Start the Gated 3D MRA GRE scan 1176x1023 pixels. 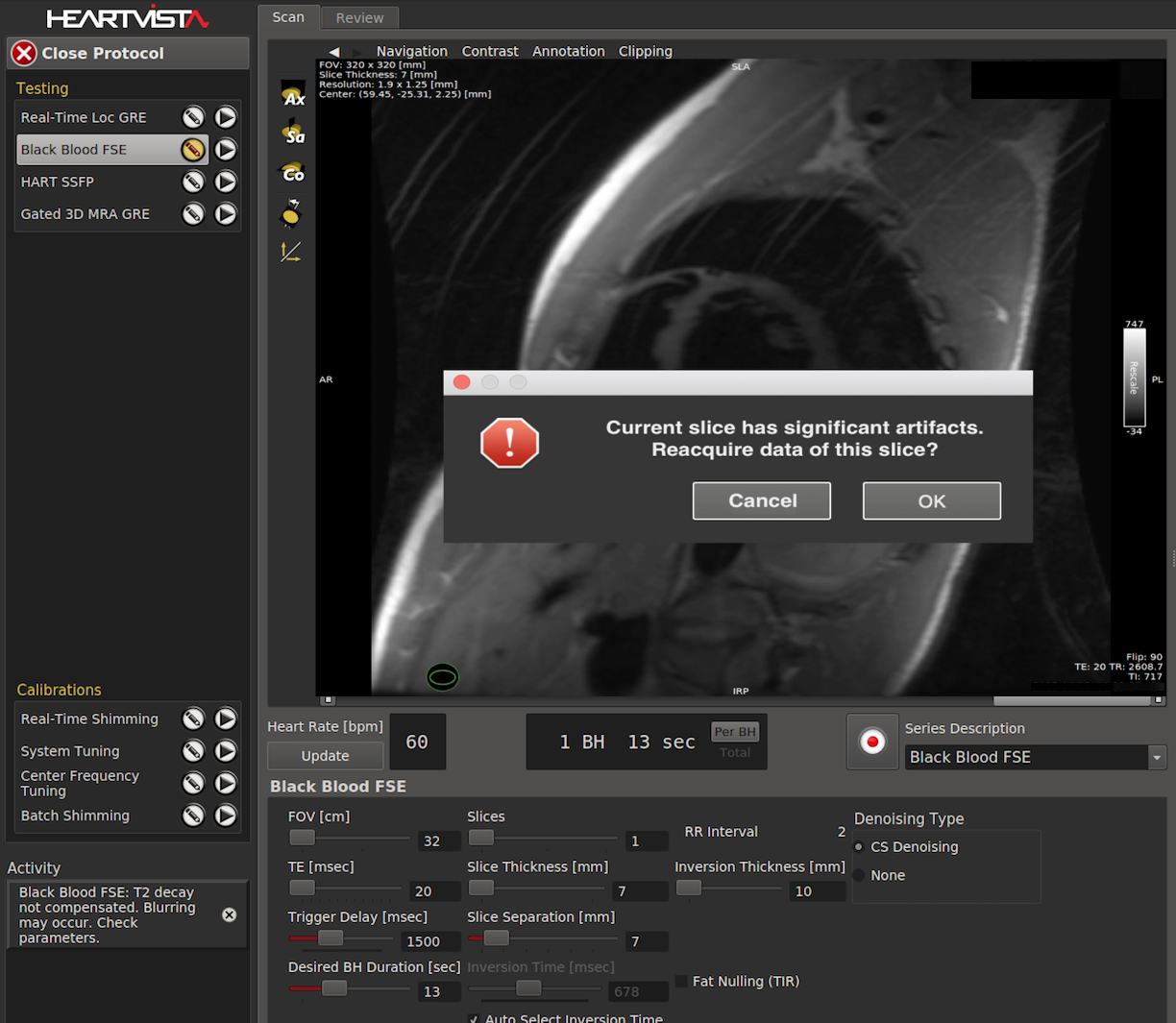click(226, 214)
